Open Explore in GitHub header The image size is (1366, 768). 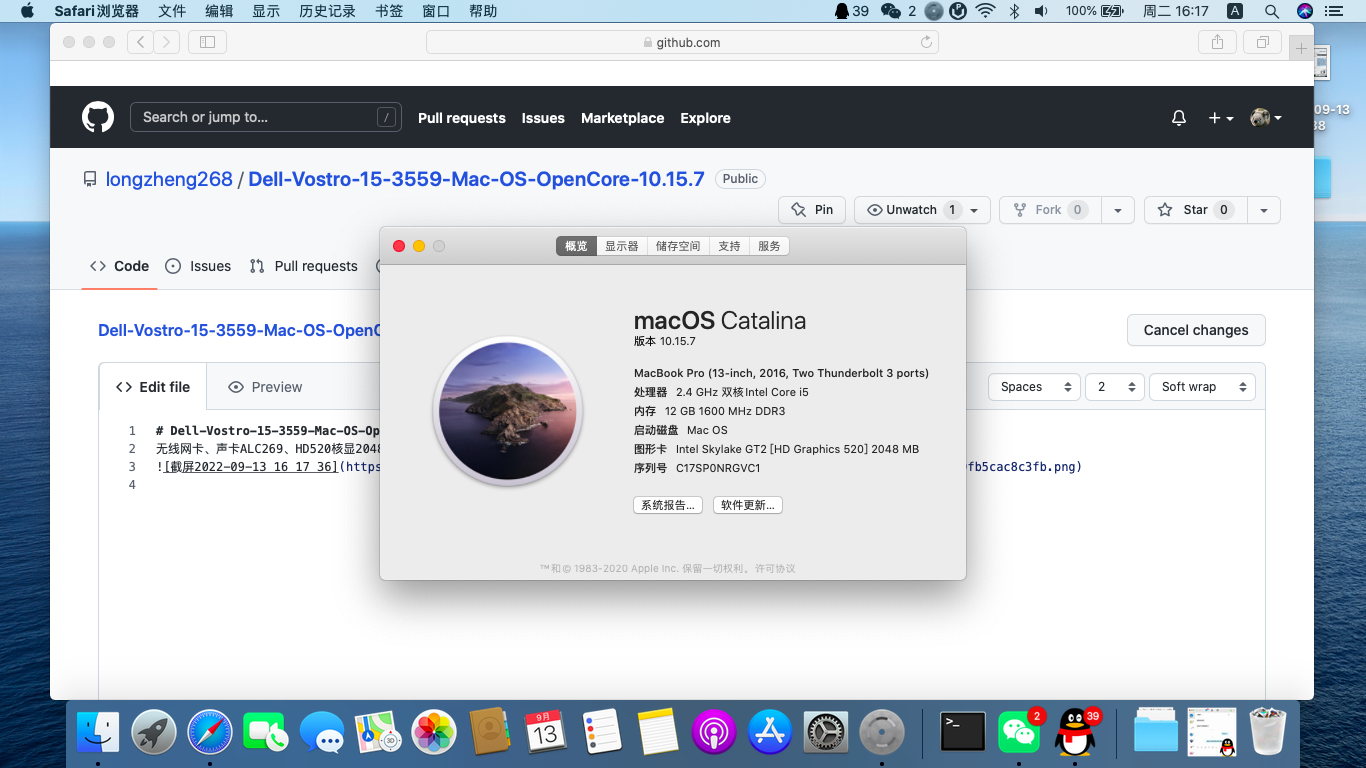coord(705,118)
